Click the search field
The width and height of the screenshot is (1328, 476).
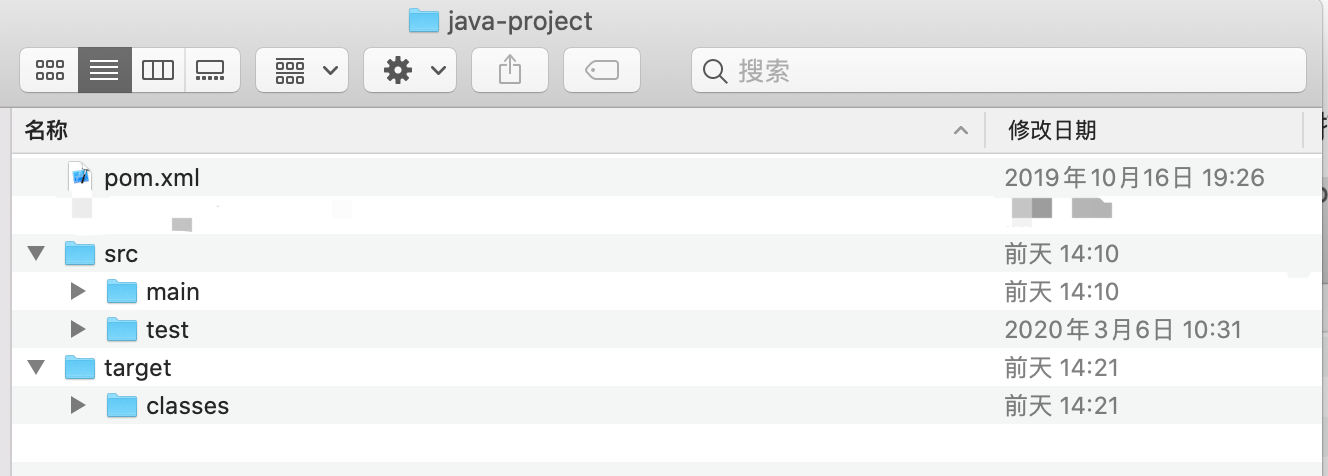(x=1000, y=70)
